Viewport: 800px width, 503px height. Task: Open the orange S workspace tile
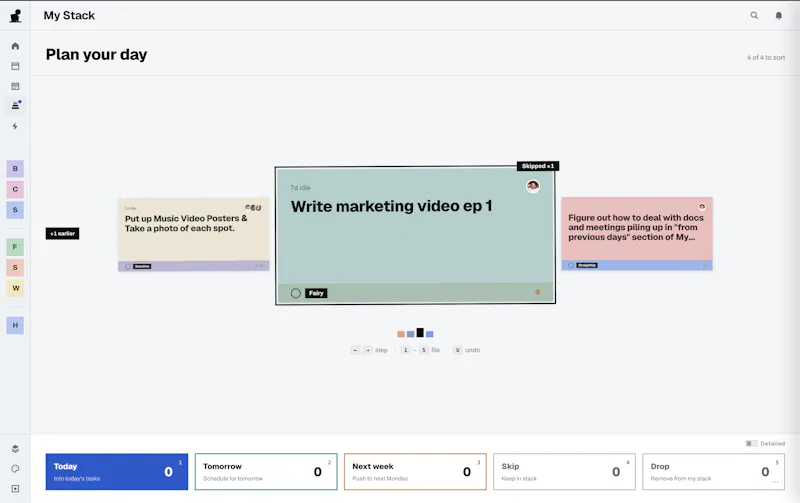pyautogui.click(x=15, y=267)
